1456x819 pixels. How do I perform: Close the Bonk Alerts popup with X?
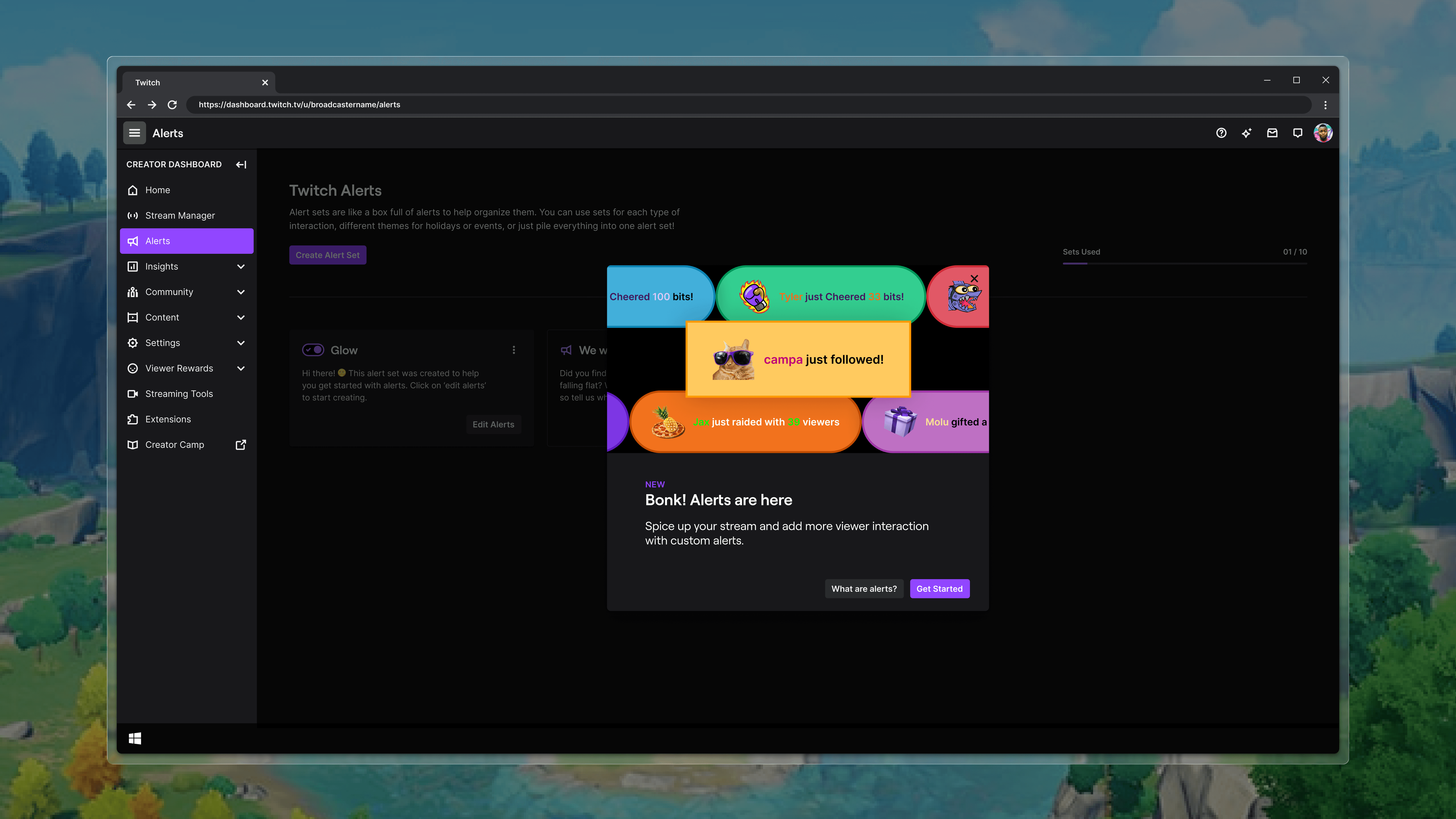tap(974, 279)
